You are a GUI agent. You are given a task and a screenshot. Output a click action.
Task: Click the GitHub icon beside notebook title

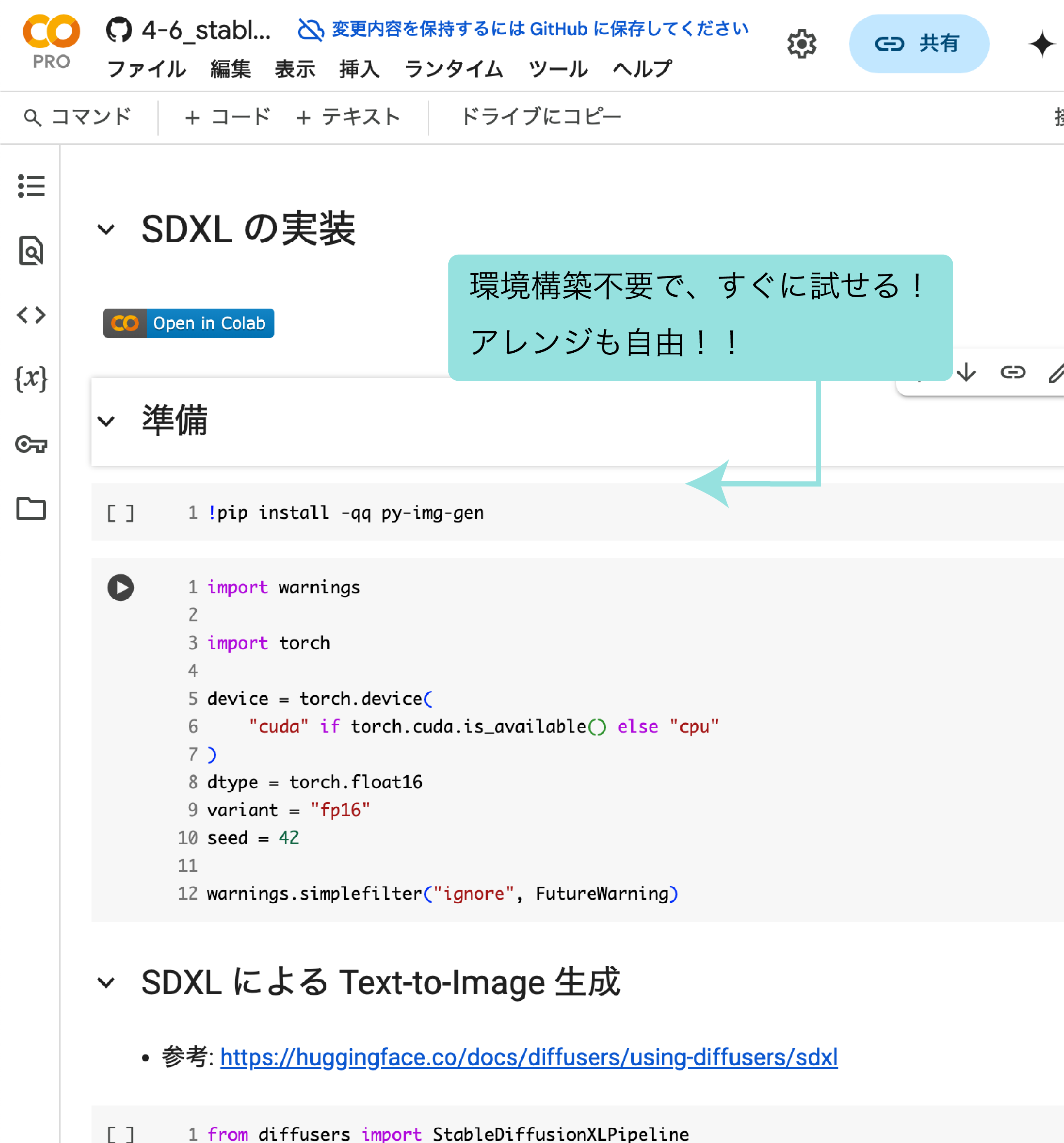pyautogui.click(x=119, y=29)
